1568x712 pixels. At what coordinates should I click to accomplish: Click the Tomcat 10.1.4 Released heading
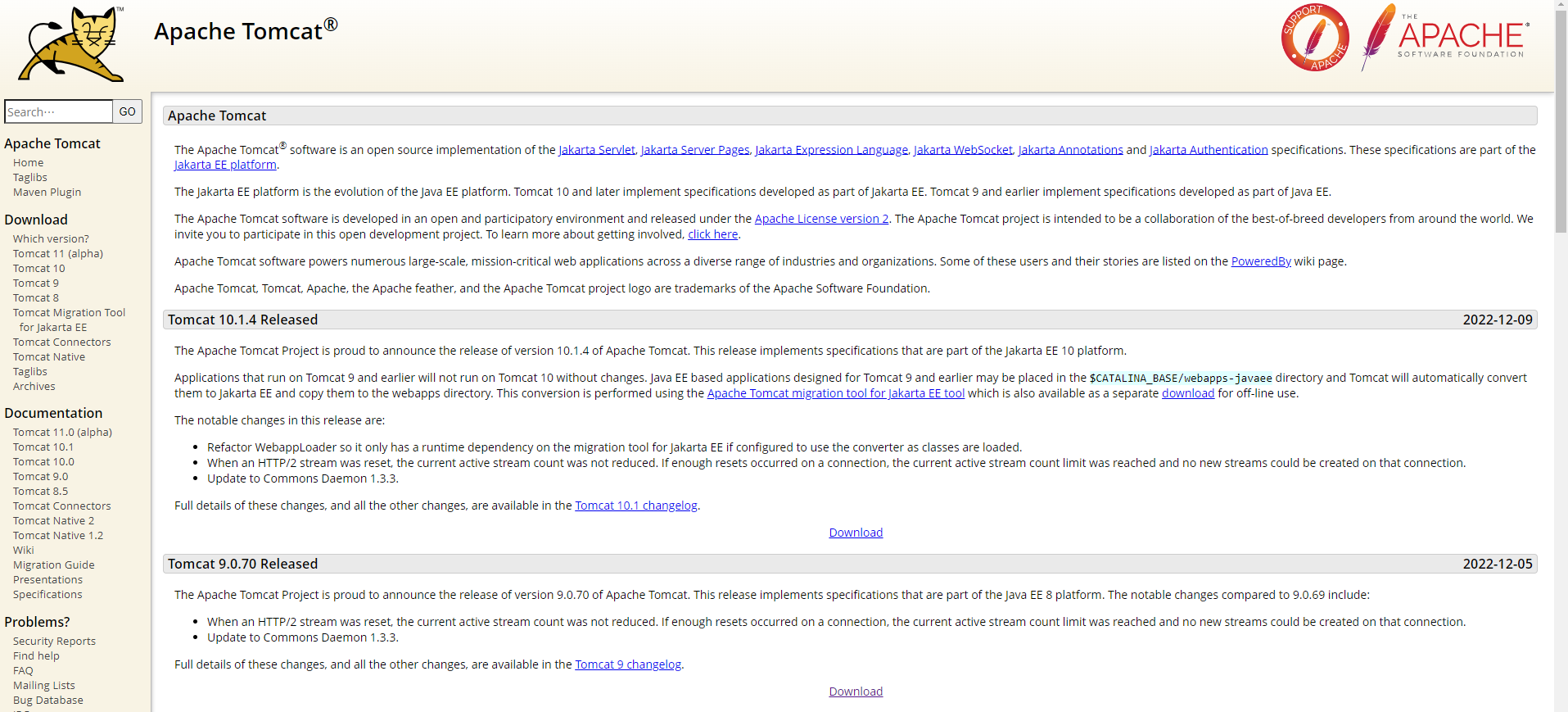242,320
